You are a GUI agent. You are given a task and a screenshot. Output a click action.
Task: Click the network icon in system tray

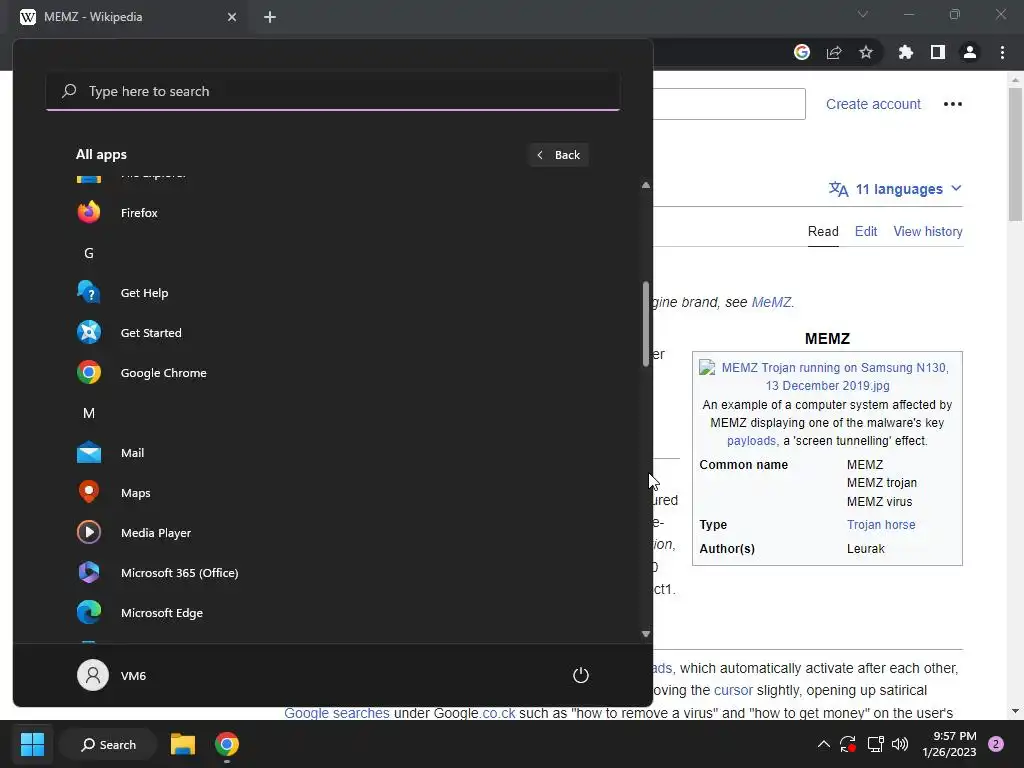[875, 744]
